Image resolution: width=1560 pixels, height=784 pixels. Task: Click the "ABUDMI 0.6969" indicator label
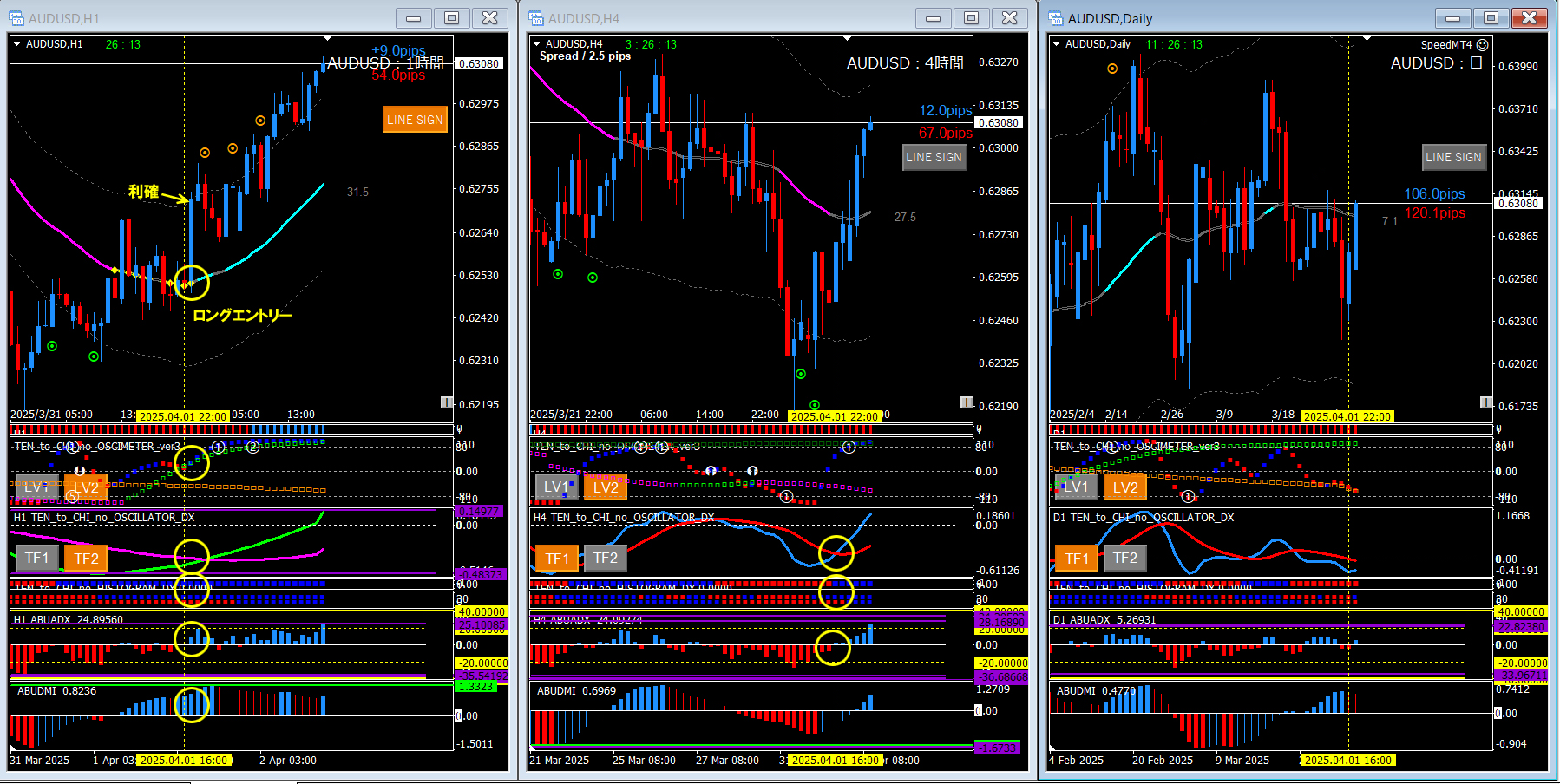(x=577, y=691)
